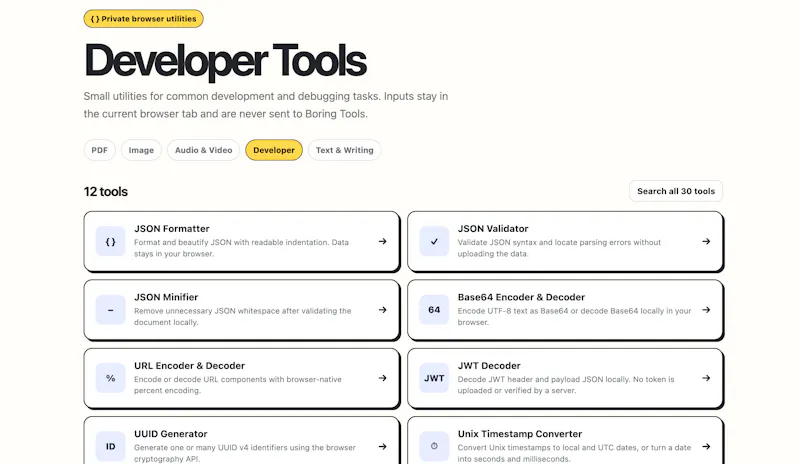
Task: Click arrow on Unix Timestamp Converter card
Action: point(706,447)
